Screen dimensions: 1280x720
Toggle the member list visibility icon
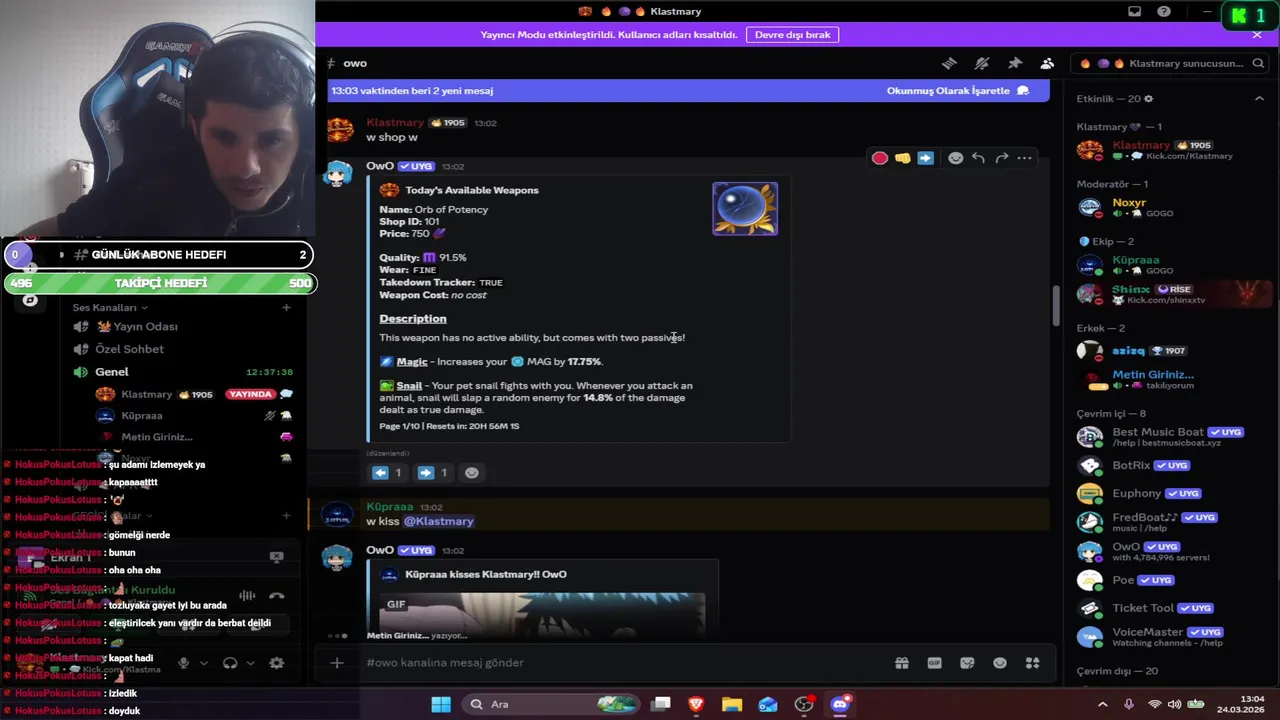1047,63
